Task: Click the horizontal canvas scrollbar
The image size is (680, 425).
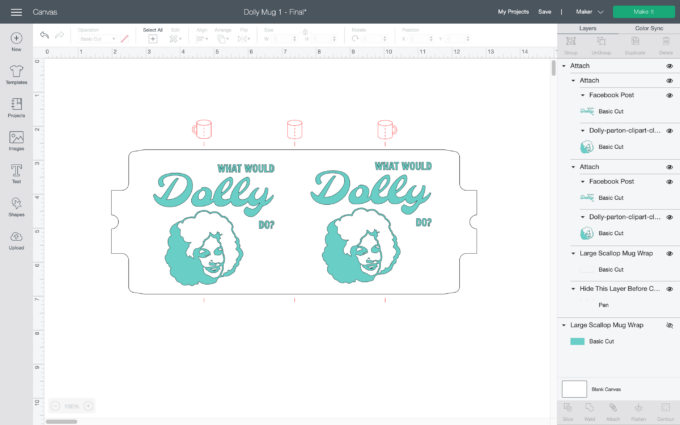Action: [x=62, y=422]
